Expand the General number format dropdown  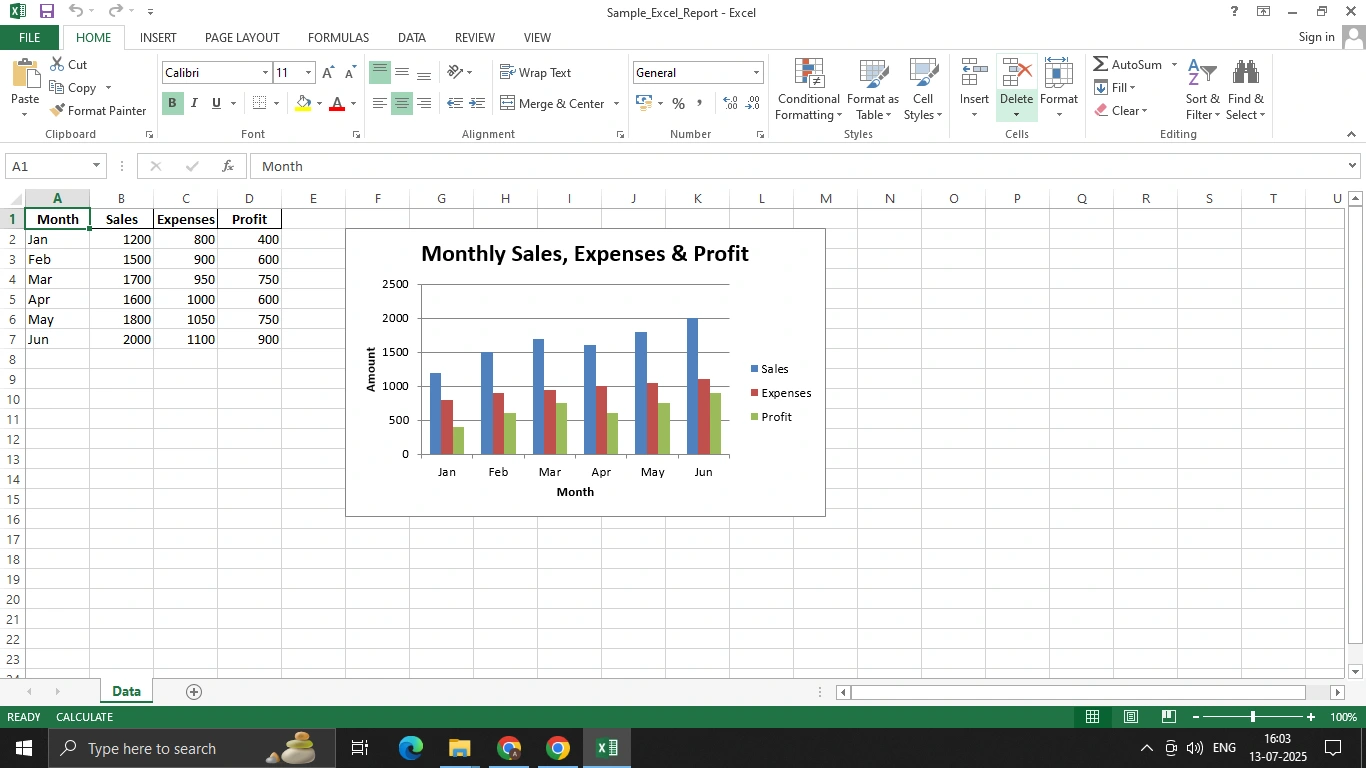point(756,73)
